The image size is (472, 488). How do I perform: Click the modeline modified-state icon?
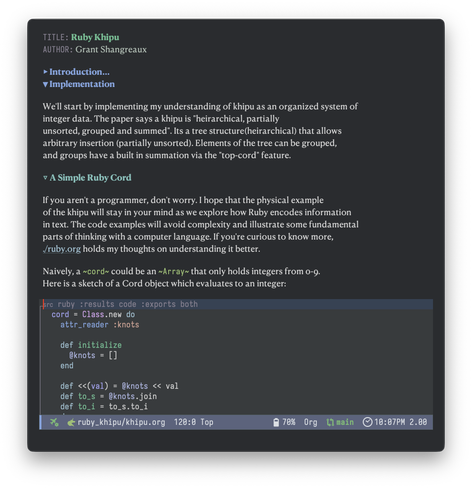[x=54, y=422]
